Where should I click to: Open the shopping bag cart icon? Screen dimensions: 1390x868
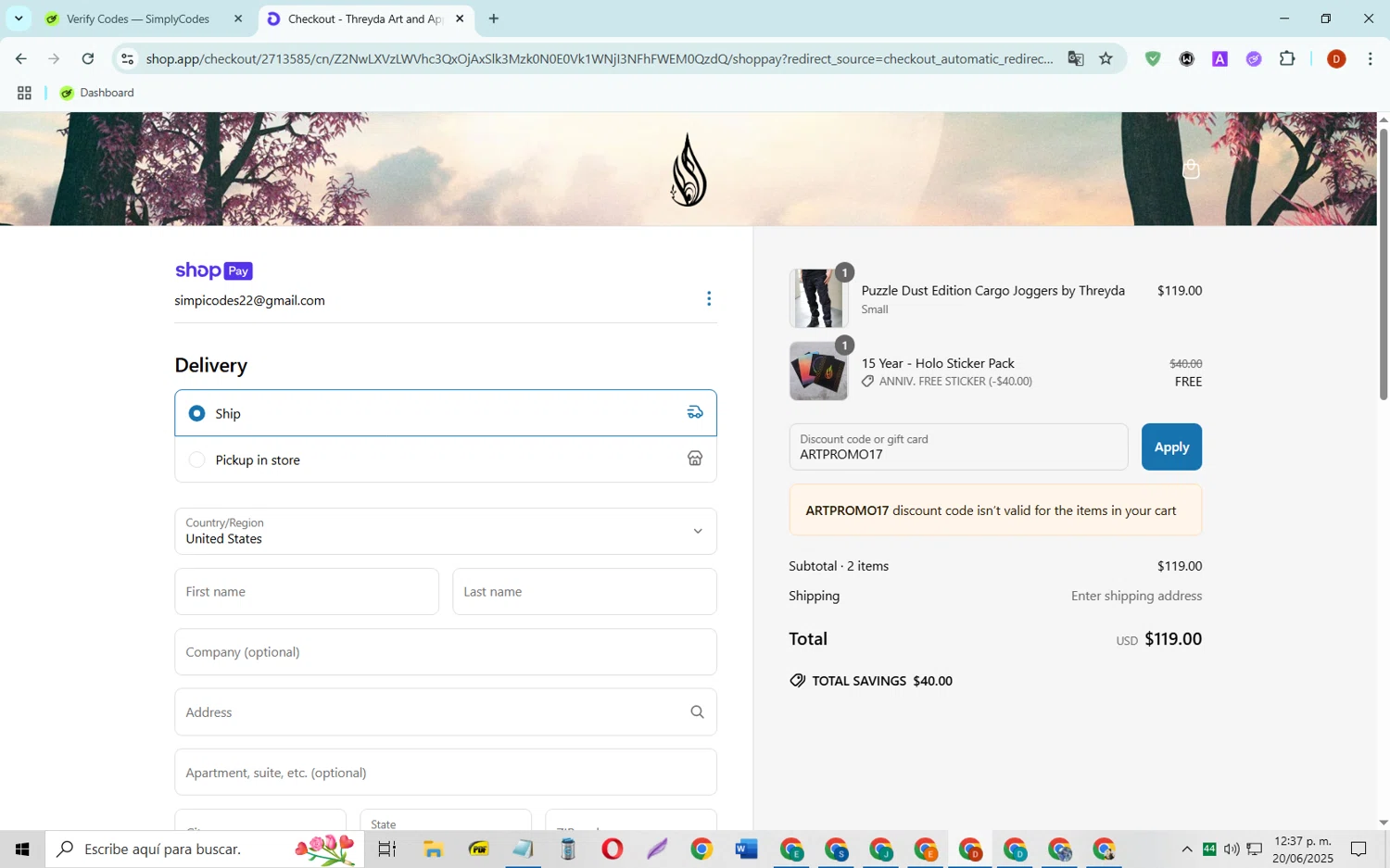(x=1191, y=169)
